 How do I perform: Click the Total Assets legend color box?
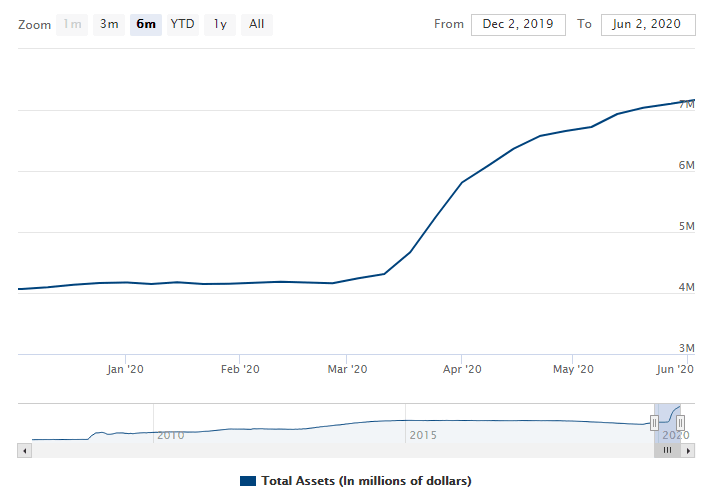(248, 481)
